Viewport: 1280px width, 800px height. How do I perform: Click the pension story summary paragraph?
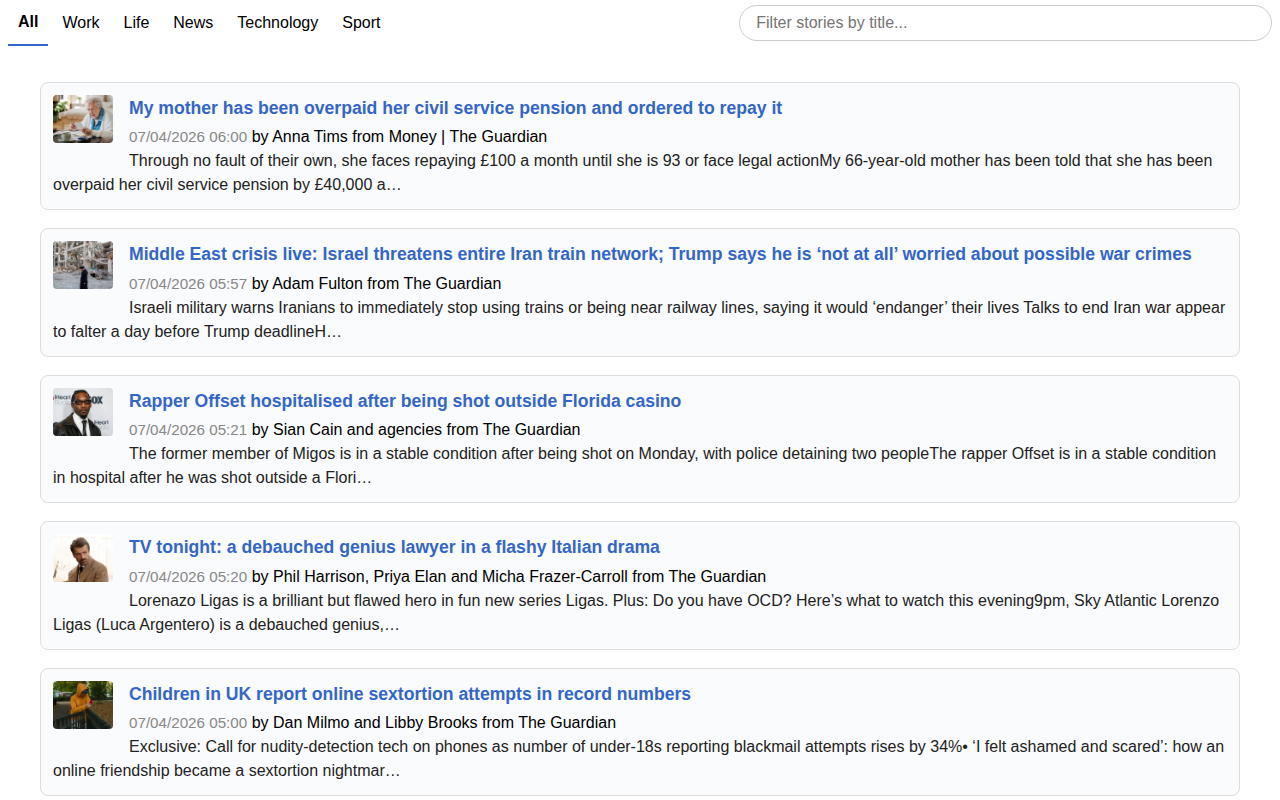point(640,173)
